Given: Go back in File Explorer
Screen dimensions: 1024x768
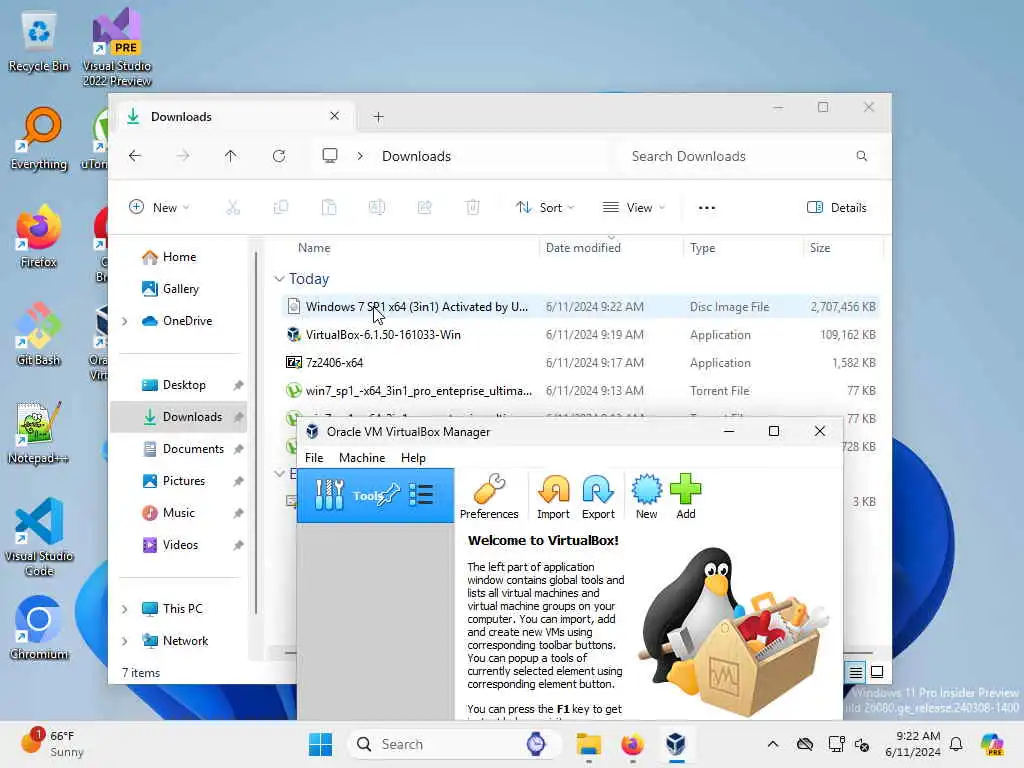Looking at the screenshot, I should click(135, 156).
